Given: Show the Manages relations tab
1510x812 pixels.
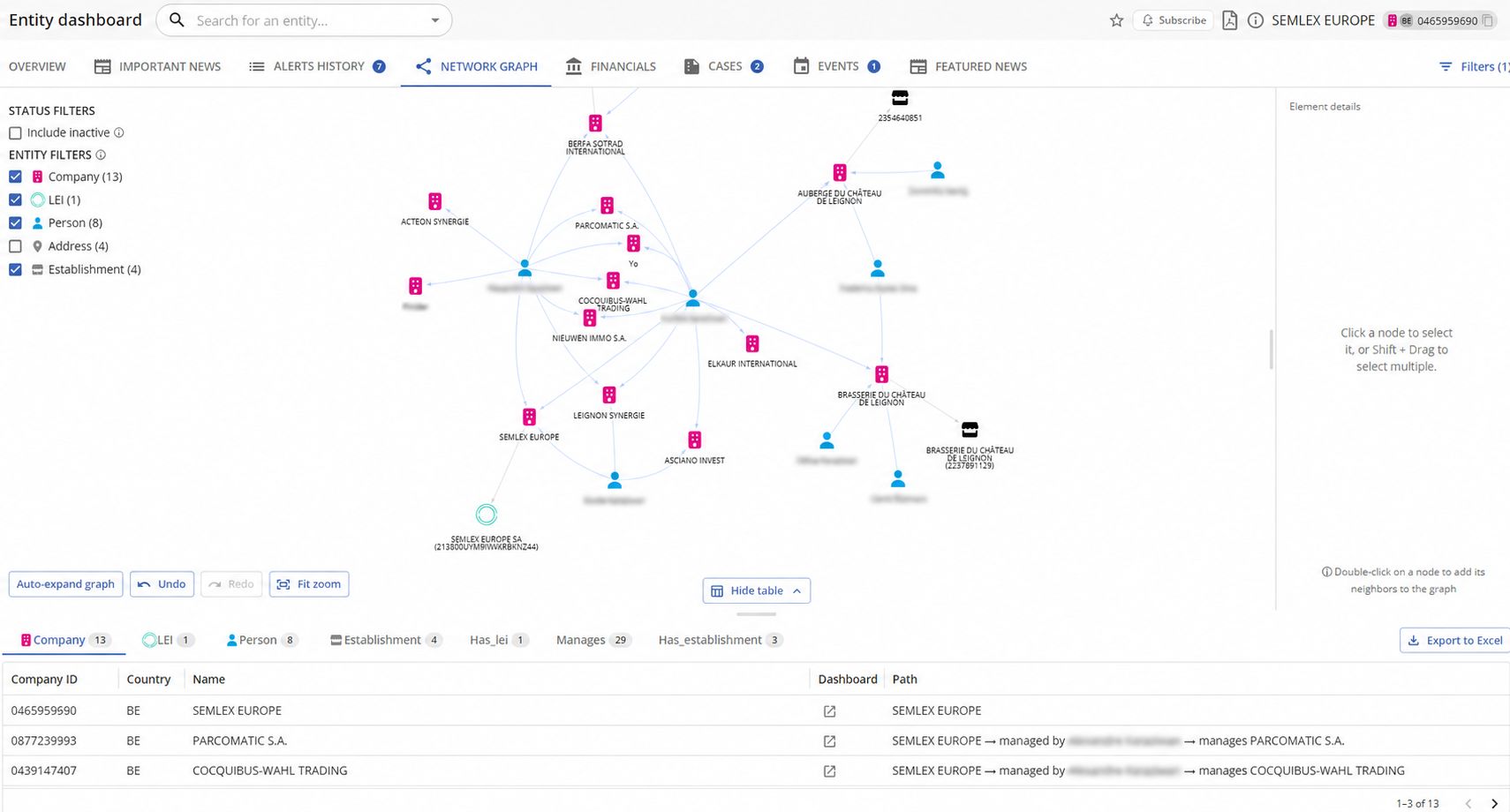Looking at the screenshot, I should click(593, 640).
